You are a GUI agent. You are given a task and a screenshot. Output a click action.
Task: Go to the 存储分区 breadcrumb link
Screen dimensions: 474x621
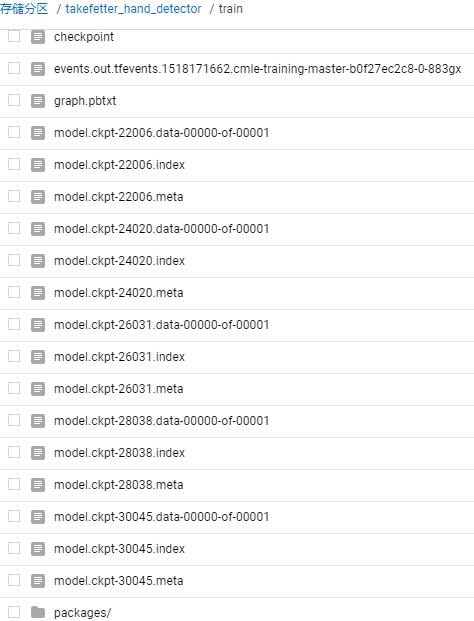coord(24,8)
